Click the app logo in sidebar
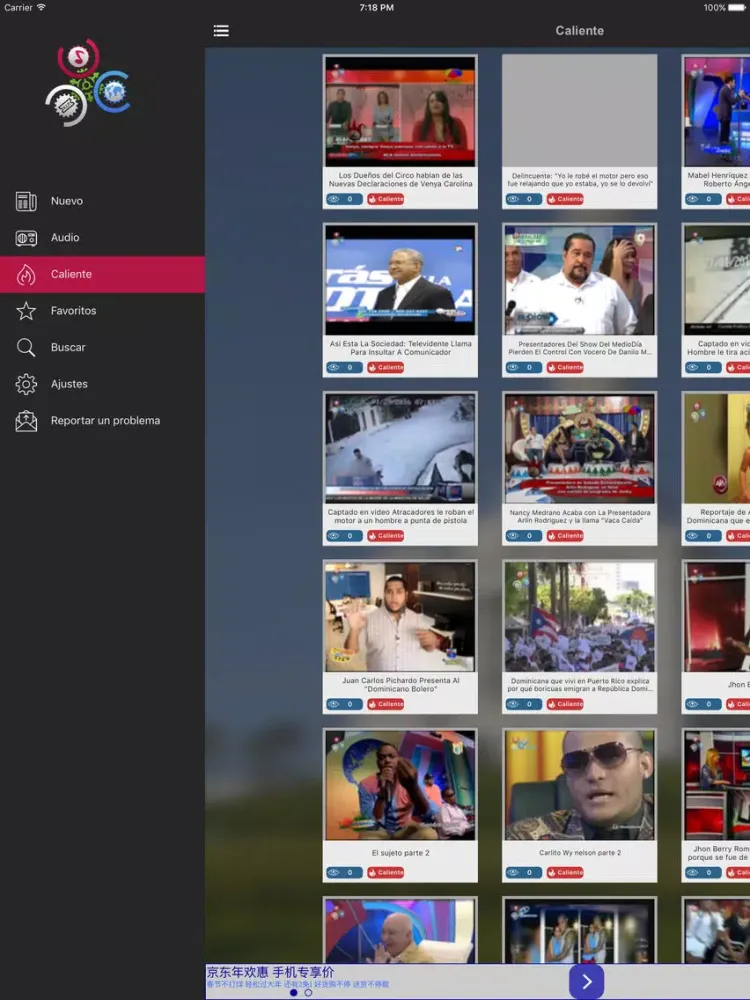 pyautogui.click(x=87, y=83)
